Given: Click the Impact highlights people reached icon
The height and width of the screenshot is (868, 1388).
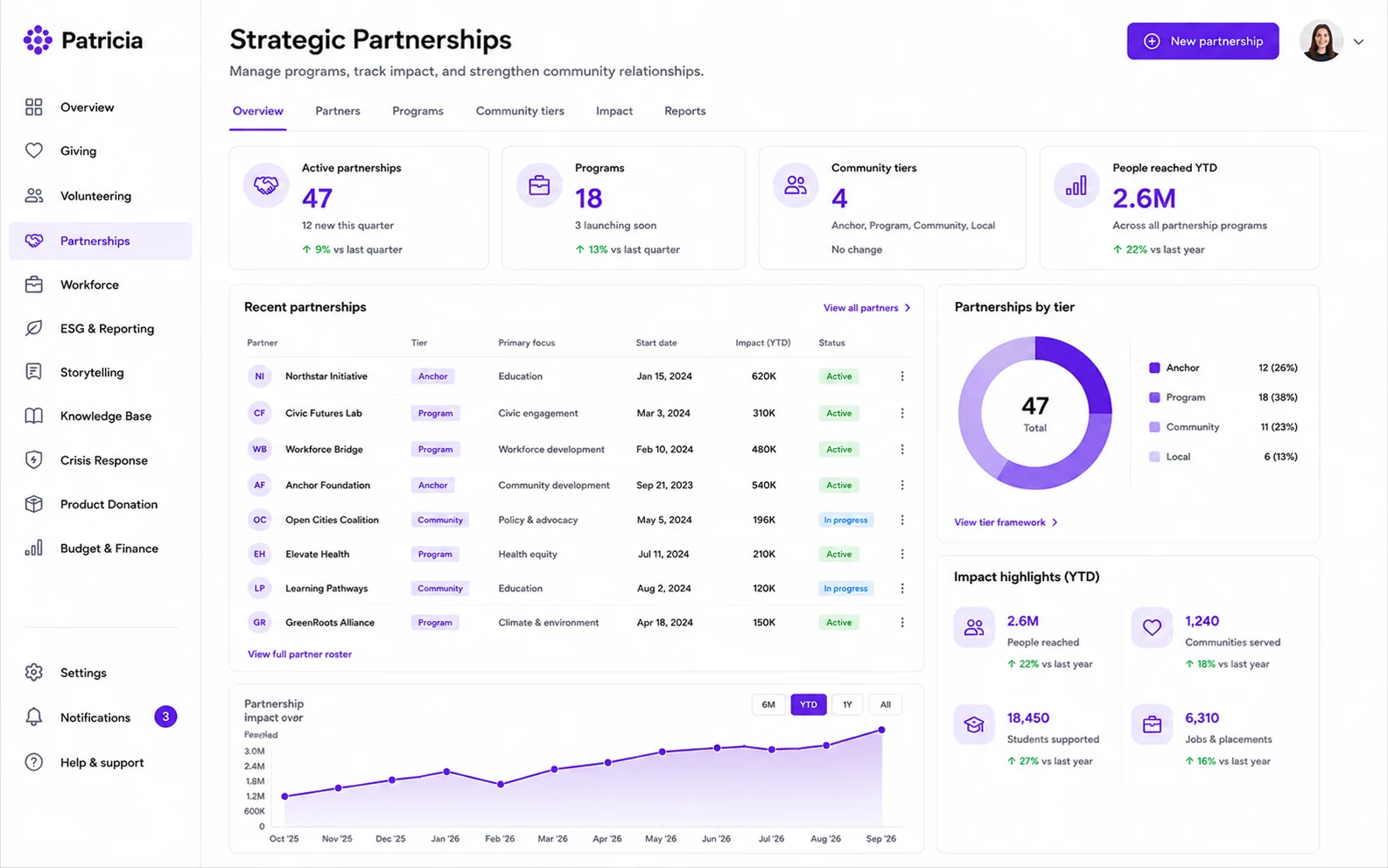Looking at the screenshot, I should coord(974,627).
